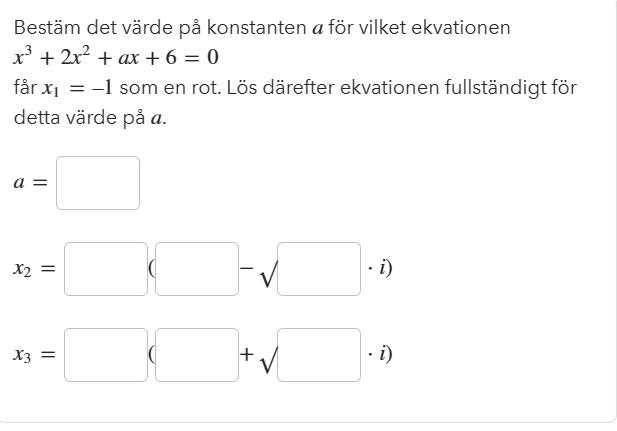Click the "a =" label
This screenshot has height=431, width=617.
[x=30, y=183]
